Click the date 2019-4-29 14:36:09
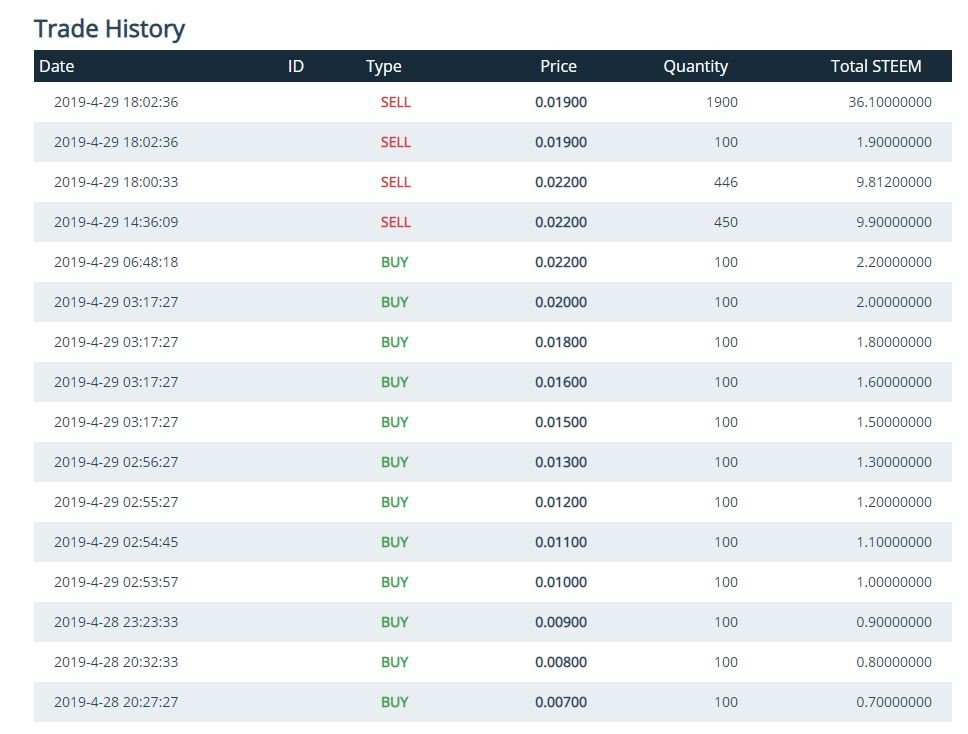 (116, 222)
